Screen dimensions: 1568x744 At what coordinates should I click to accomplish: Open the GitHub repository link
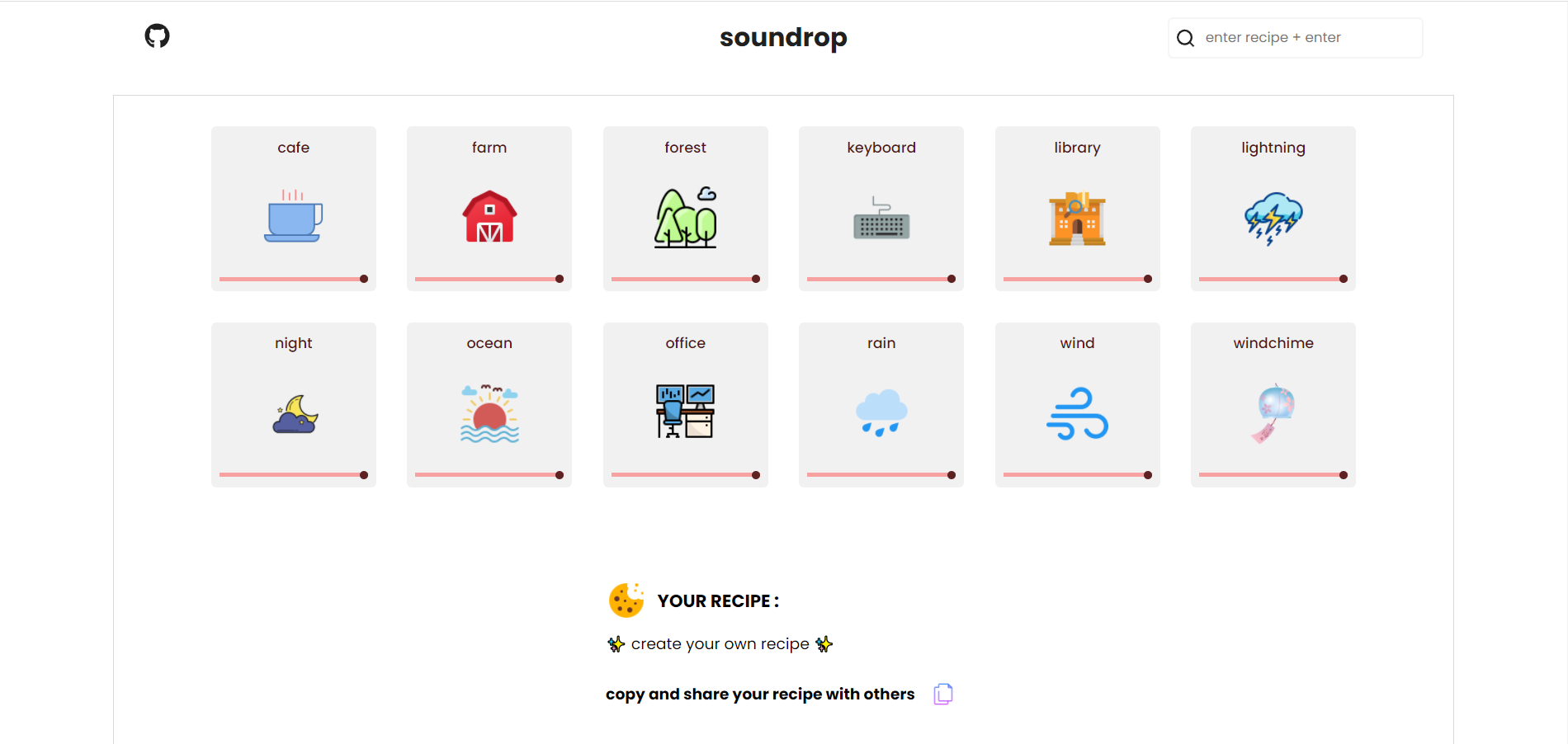156,35
